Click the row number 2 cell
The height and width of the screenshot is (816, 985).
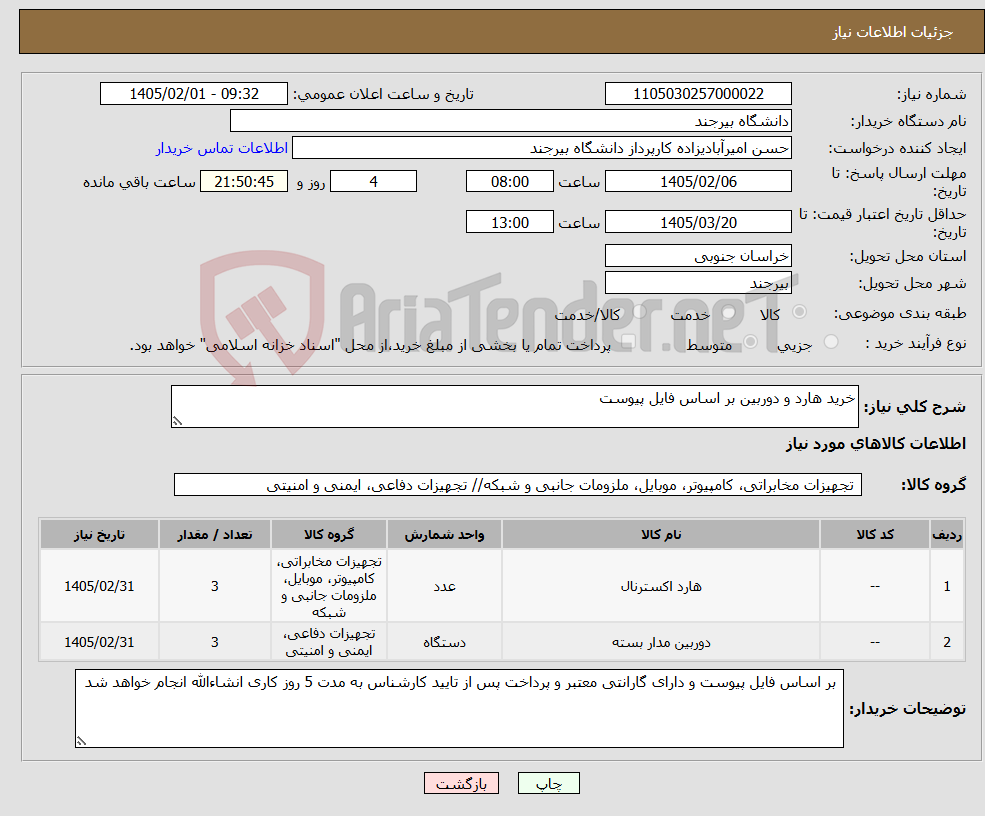947,642
